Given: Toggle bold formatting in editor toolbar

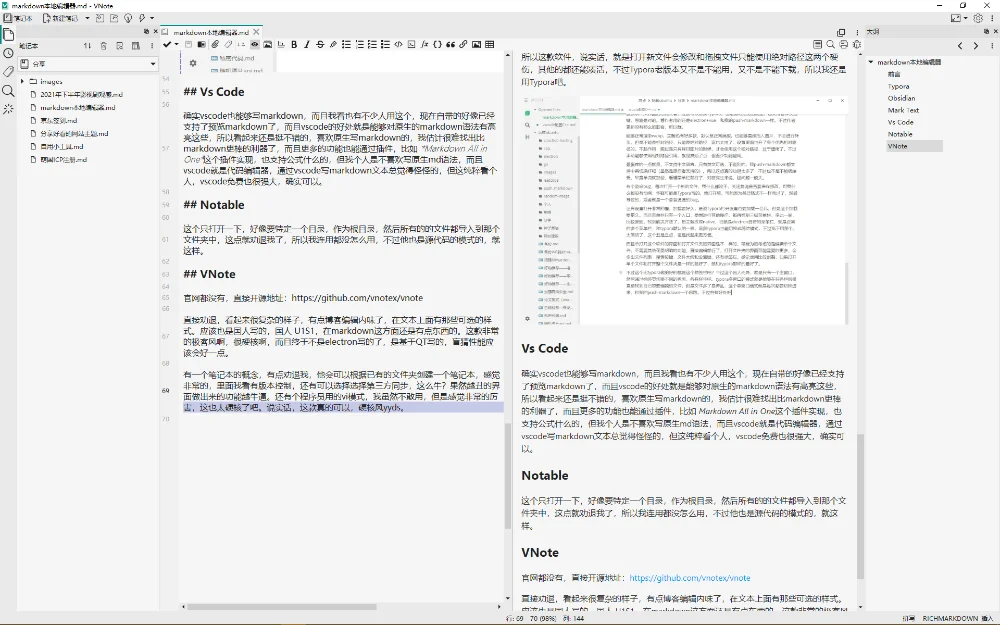Looking at the screenshot, I should (x=294, y=44).
